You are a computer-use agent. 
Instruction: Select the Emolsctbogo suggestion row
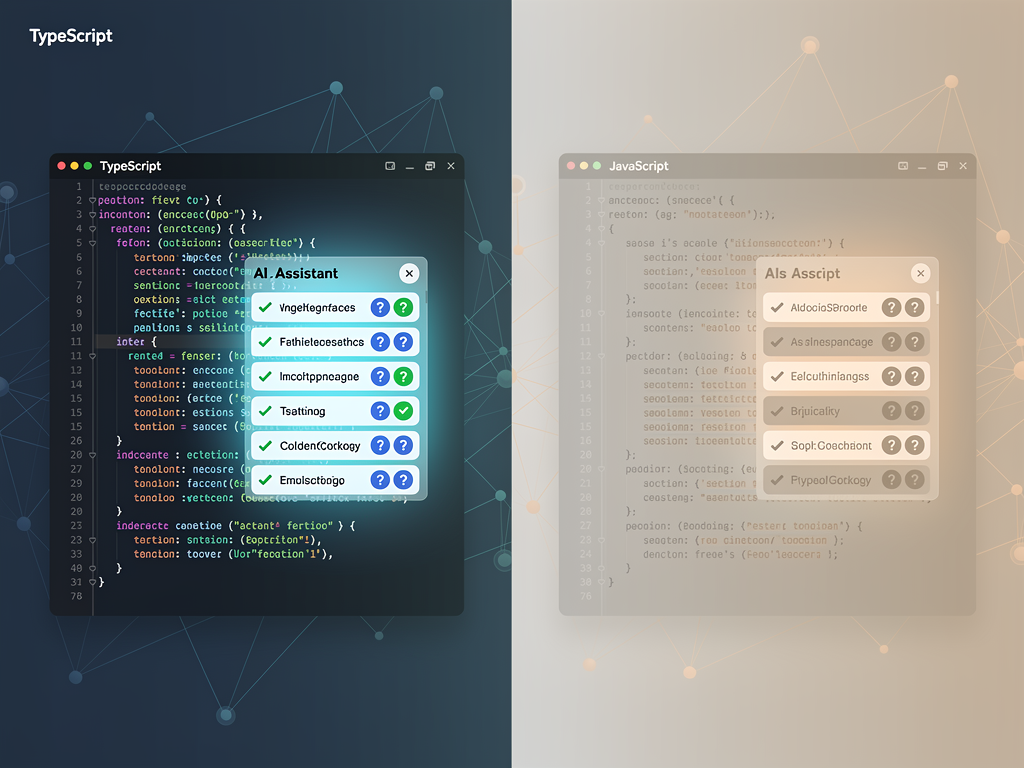(335, 480)
